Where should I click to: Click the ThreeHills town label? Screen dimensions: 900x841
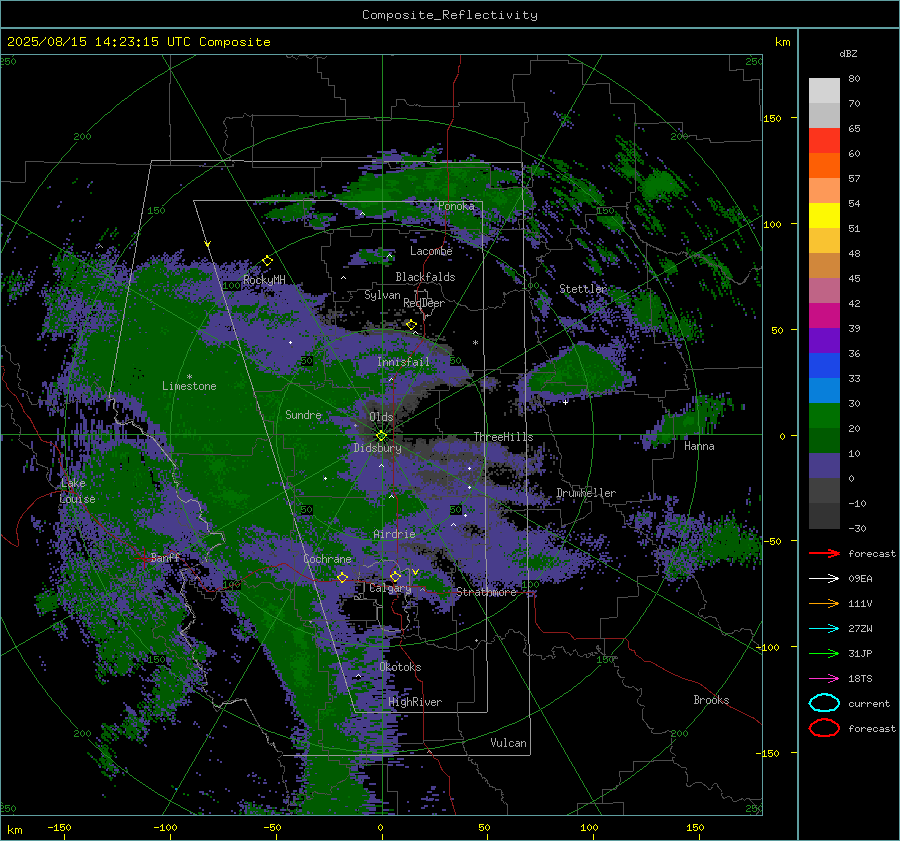pos(503,437)
